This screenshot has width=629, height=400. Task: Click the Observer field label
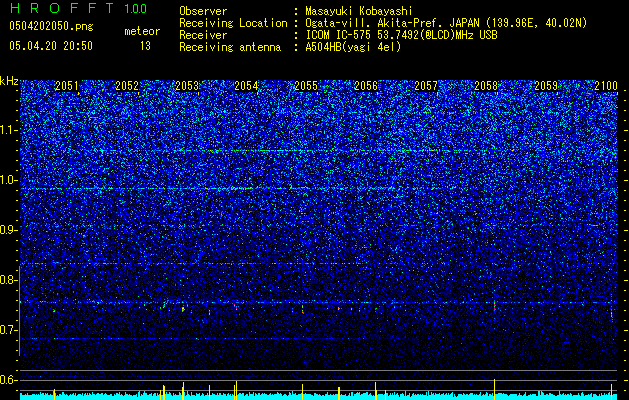click(x=203, y=11)
